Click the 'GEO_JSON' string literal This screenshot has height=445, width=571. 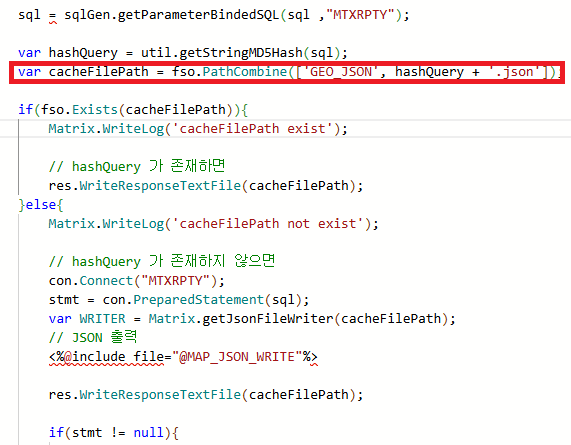point(340,72)
